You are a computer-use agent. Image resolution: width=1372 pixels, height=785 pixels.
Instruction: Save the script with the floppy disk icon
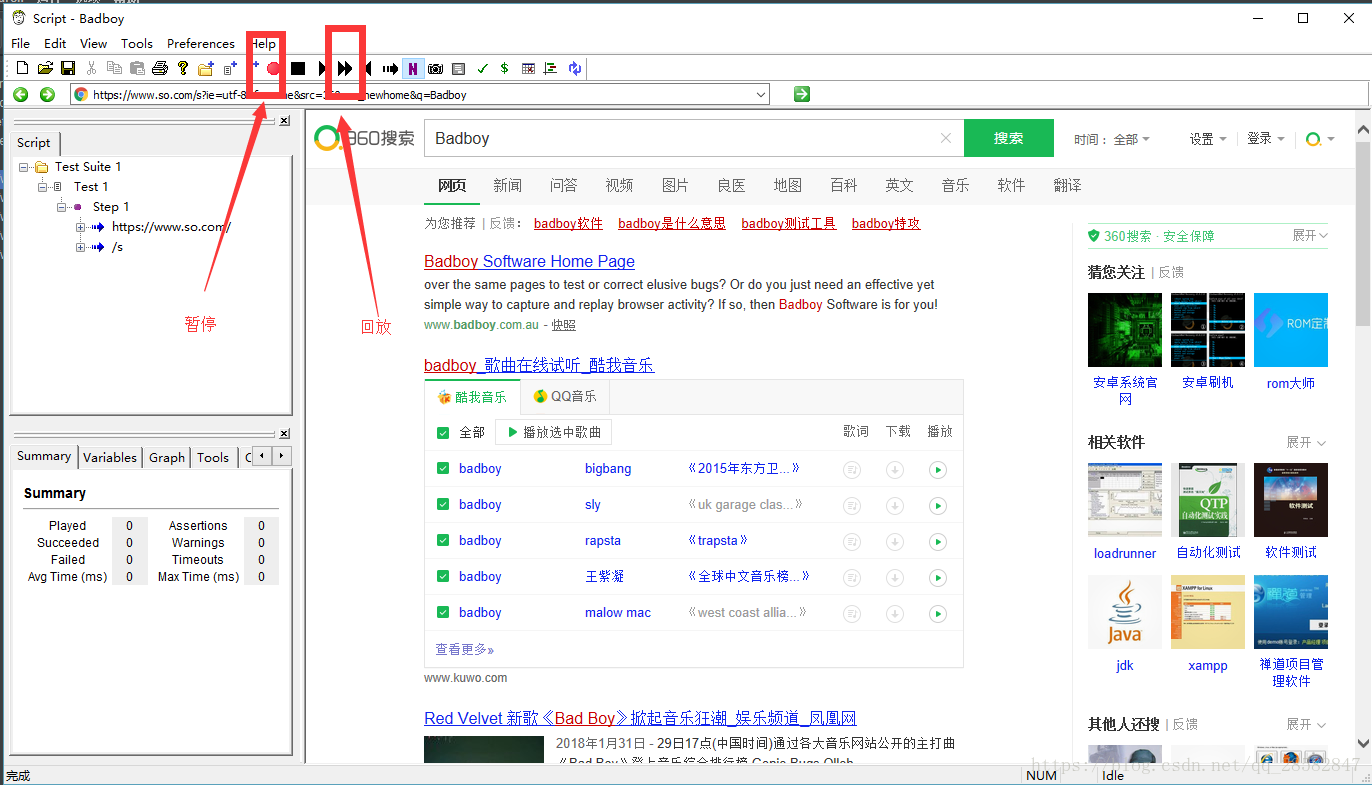(68, 68)
